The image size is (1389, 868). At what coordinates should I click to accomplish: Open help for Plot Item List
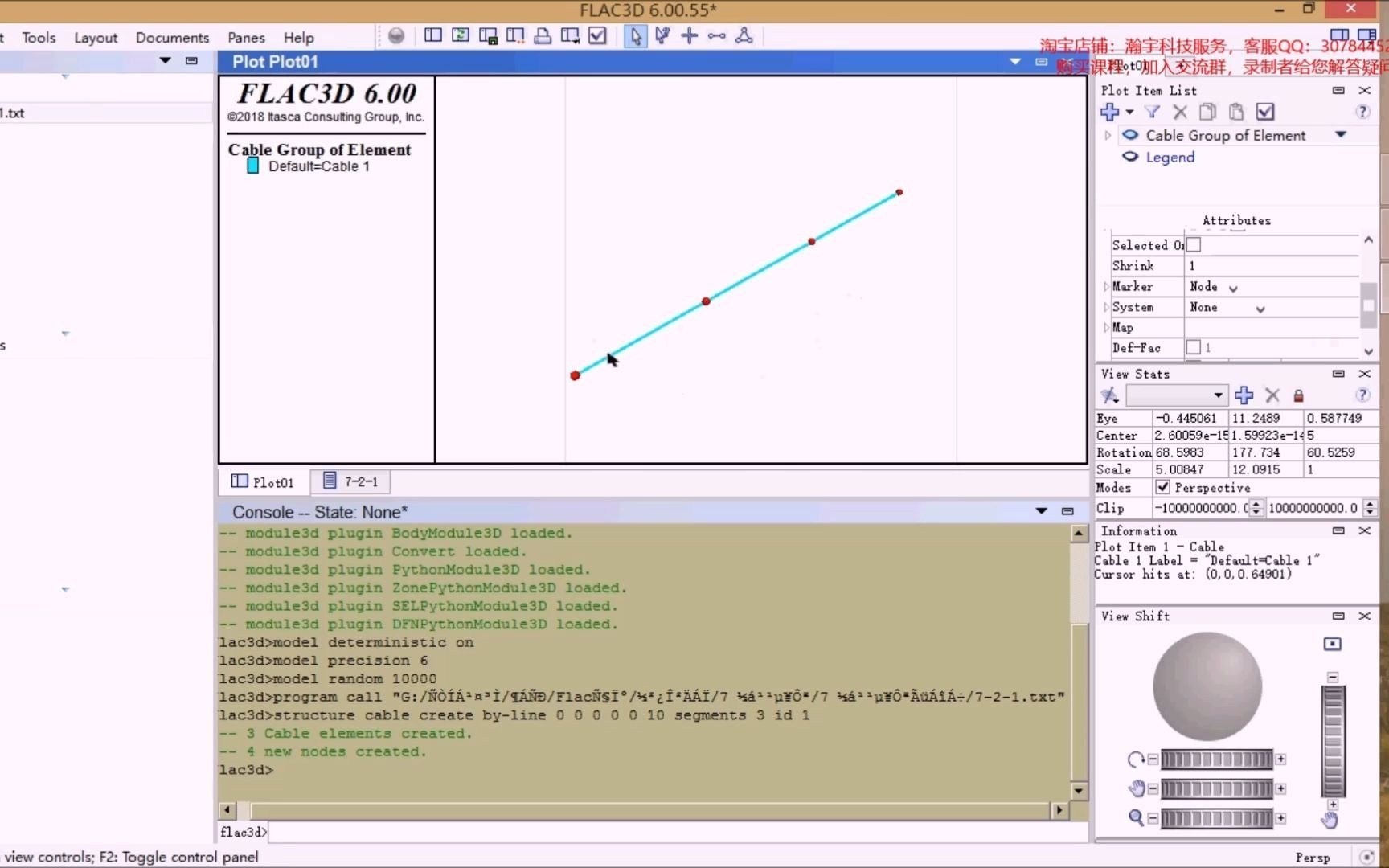point(1362,112)
